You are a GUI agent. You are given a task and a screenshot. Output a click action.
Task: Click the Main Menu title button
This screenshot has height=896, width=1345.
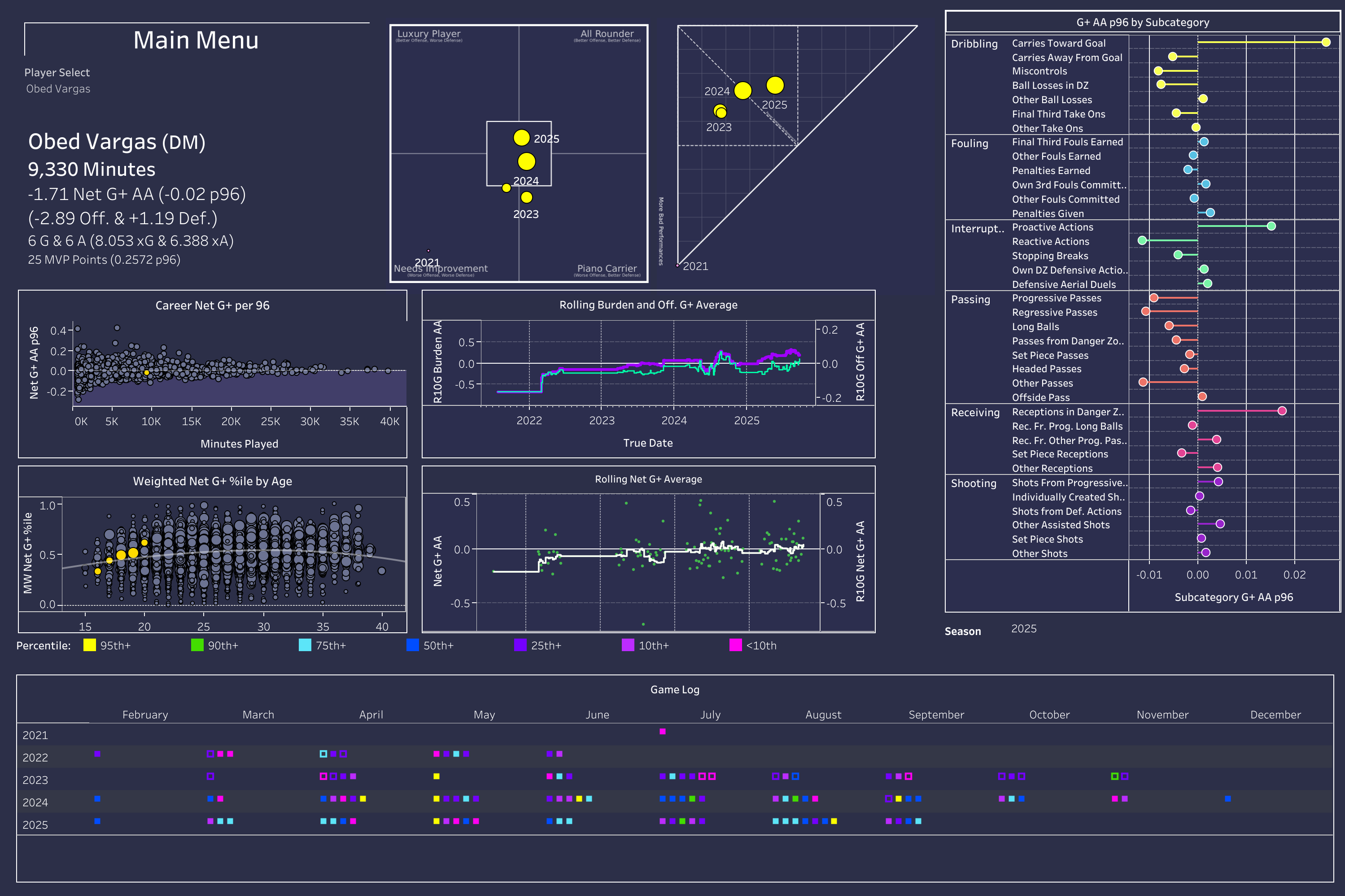196,40
